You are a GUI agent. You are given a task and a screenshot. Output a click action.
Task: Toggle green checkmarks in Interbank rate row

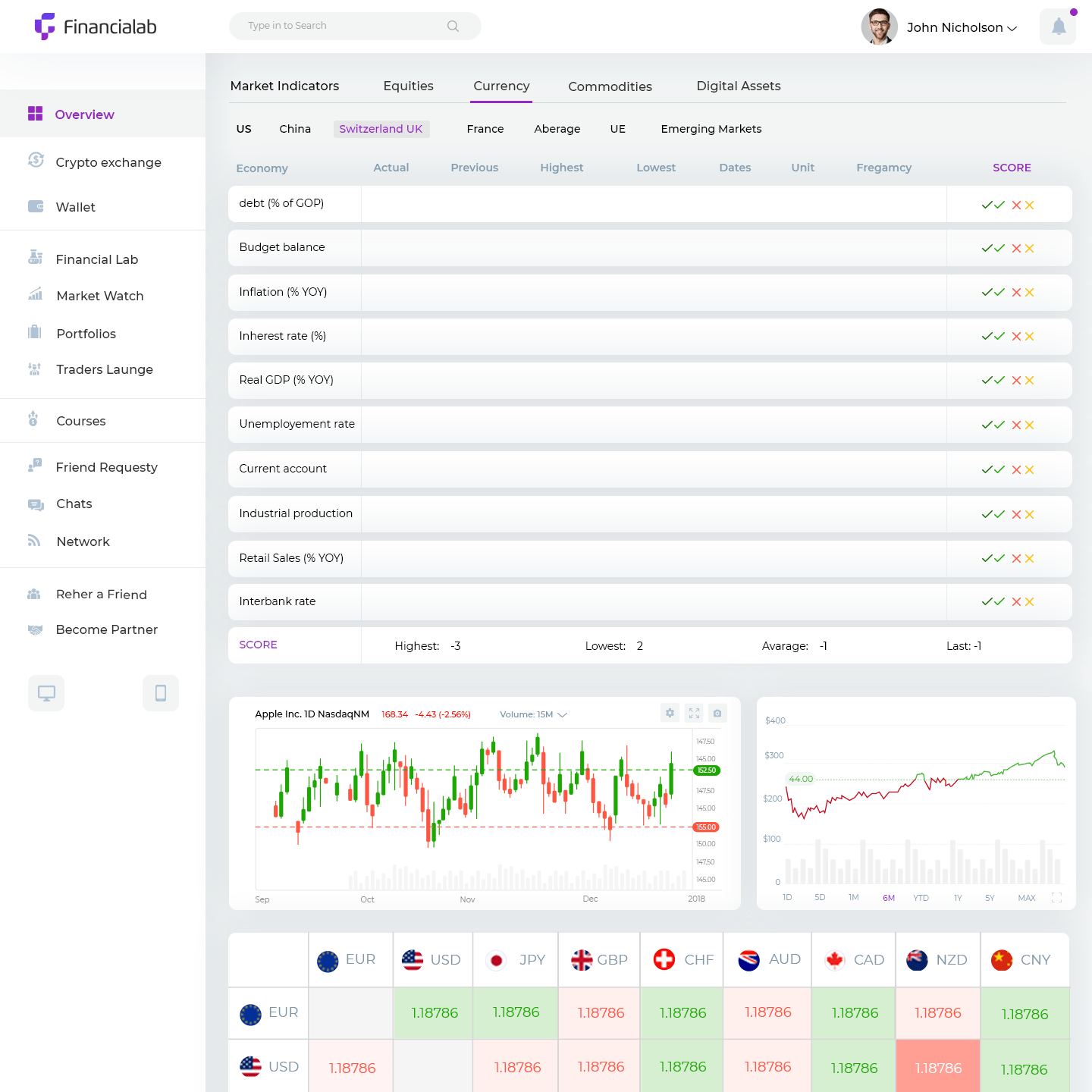tap(993, 602)
